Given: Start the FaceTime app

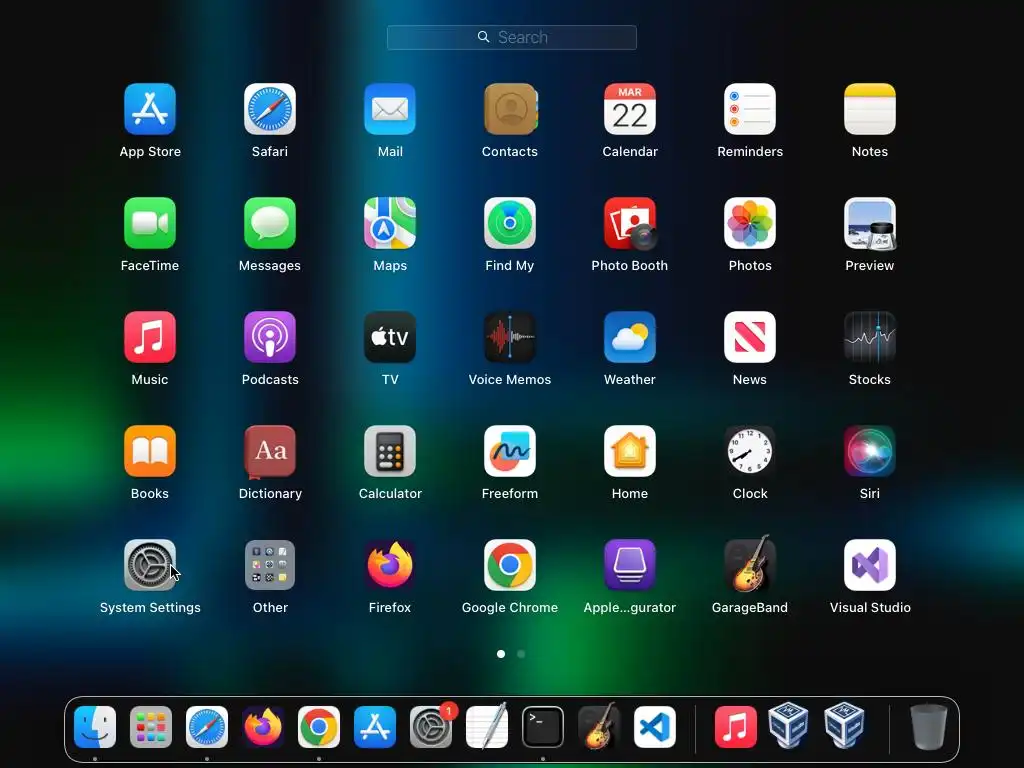Looking at the screenshot, I should (x=150, y=223).
